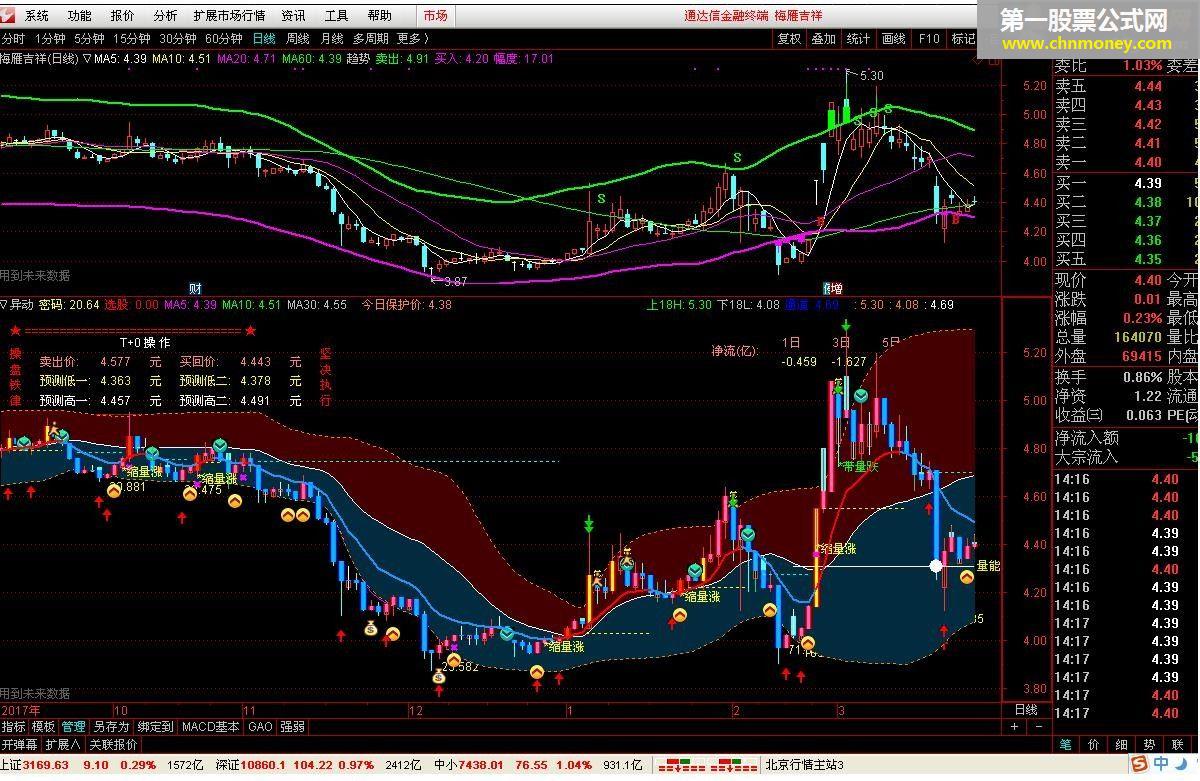Open the 关联报价 tab
1200x781 pixels.
tap(113, 745)
